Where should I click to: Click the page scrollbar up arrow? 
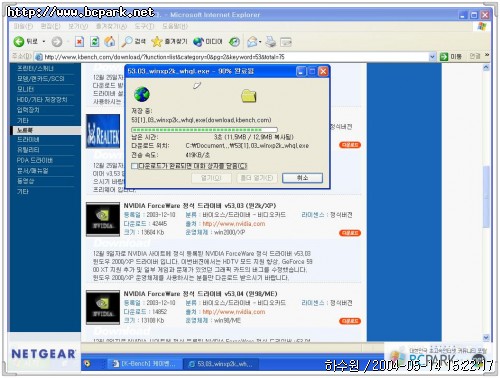[486, 68]
